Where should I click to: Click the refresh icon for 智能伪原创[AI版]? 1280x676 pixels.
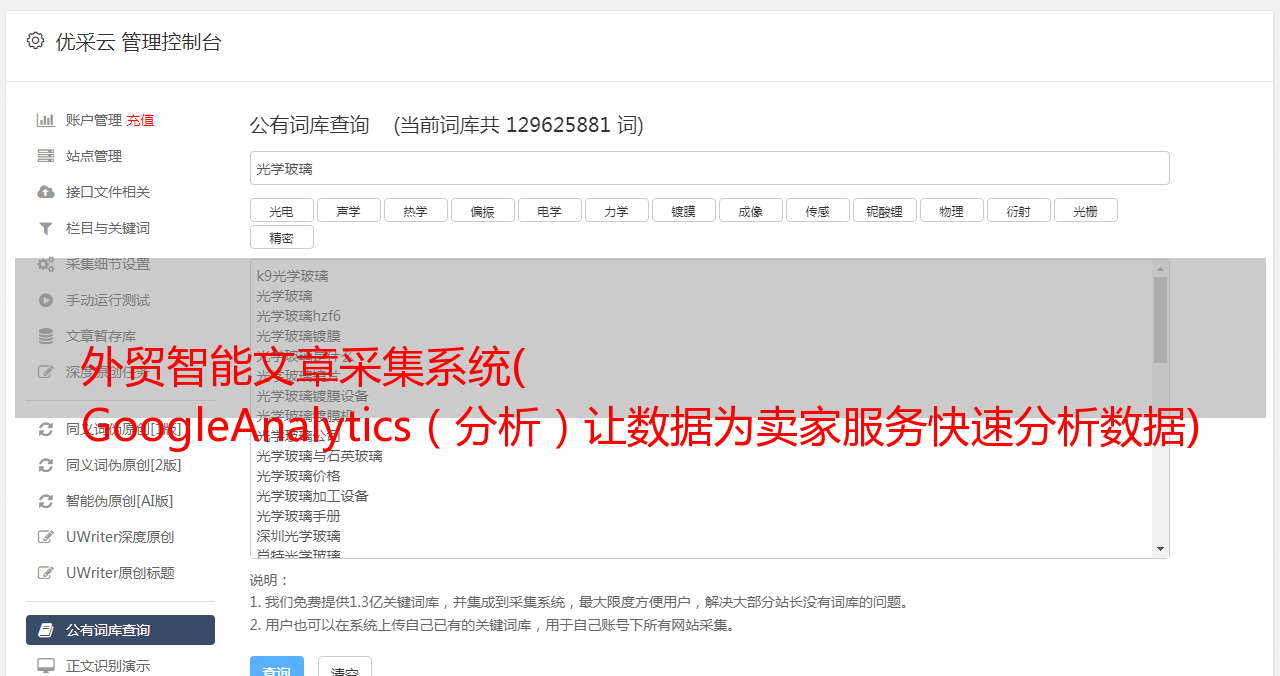[x=45, y=501]
